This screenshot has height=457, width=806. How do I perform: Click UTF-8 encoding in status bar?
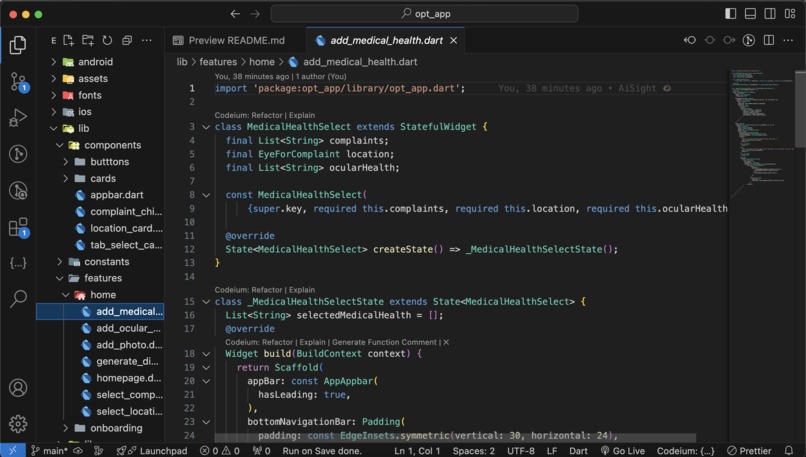coord(521,451)
